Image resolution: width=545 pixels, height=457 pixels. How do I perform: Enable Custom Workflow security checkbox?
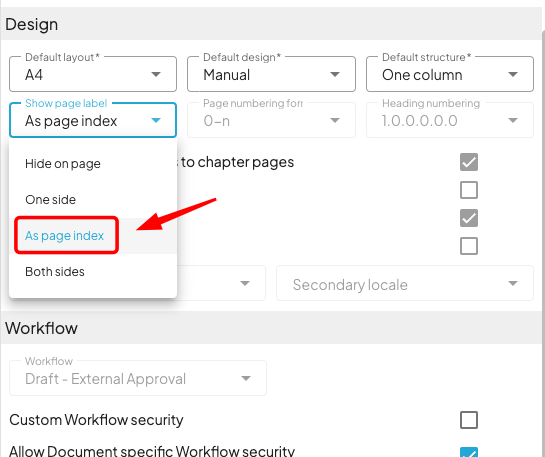(x=469, y=420)
